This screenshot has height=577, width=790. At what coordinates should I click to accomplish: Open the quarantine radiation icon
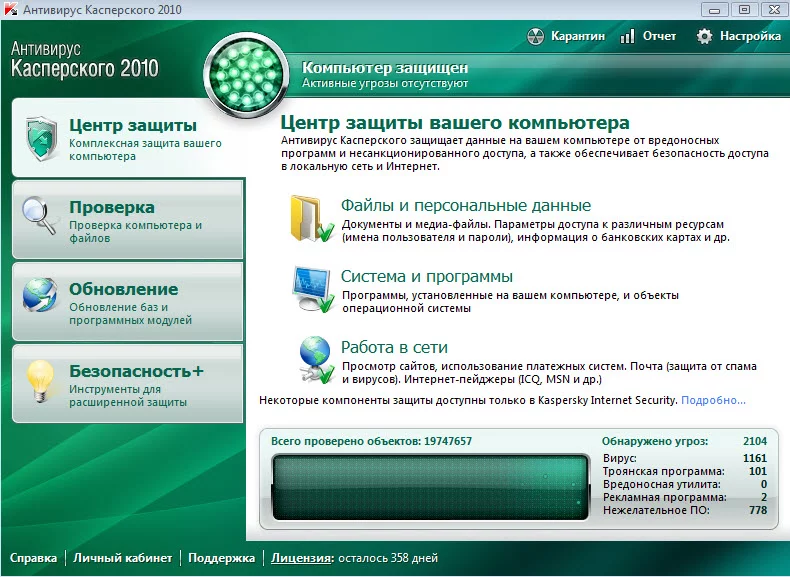tap(536, 36)
